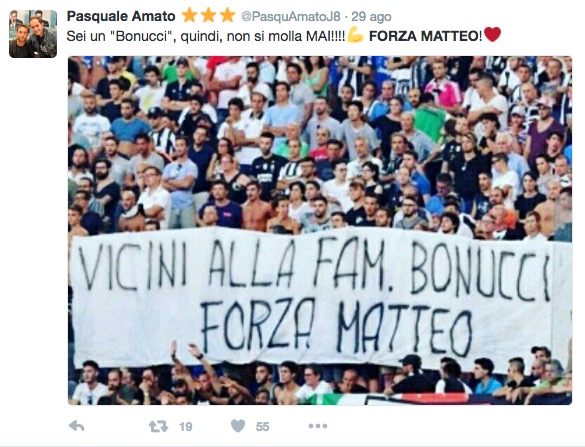Click the like count 55
The height and width of the screenshot is (447, 585).
[x=262, y=426]
